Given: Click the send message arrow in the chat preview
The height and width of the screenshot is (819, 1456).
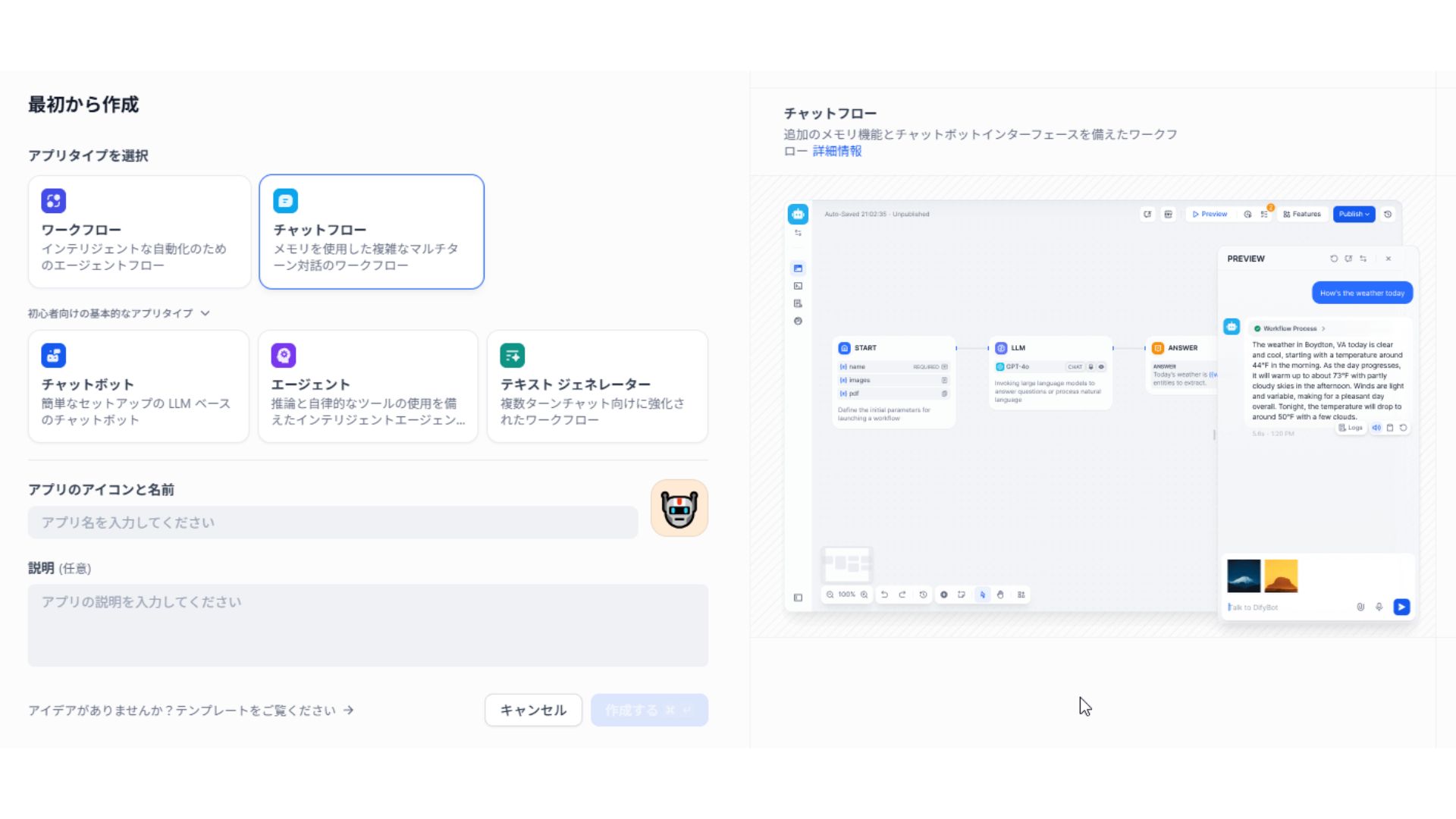Looking at the screenshot, I should coord(1402,607).
